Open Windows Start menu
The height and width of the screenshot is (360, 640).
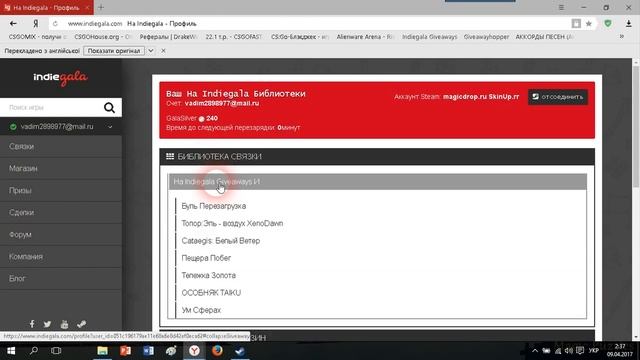click(x=11, y=351)
